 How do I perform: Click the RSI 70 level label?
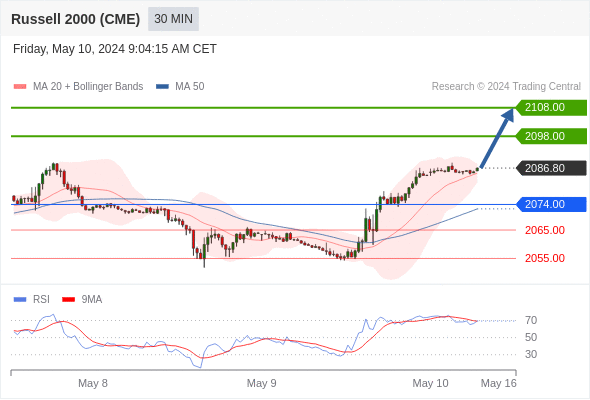(531, 321)
